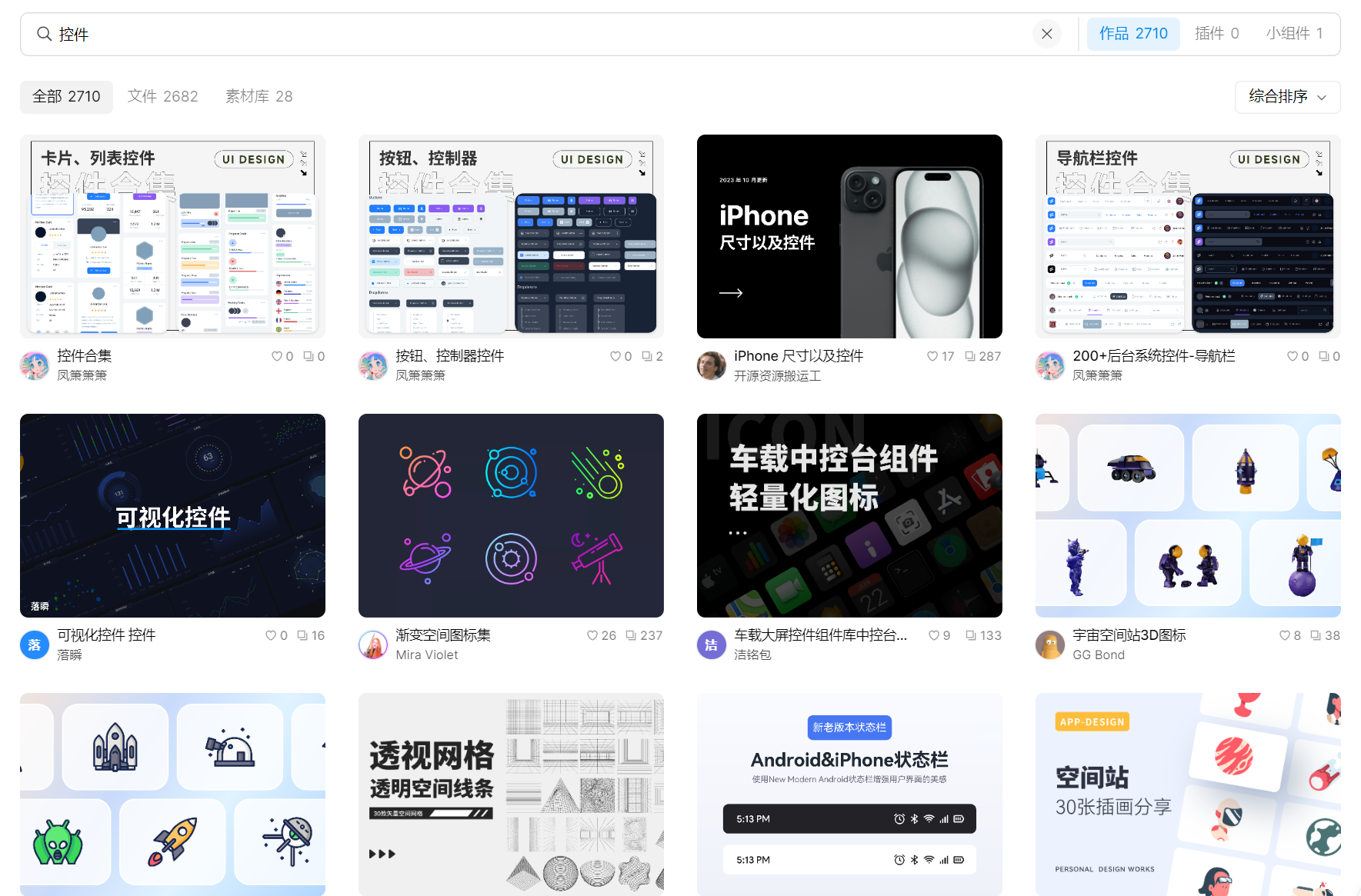Select the 素材库 28 filter

(x=259, y=97)
